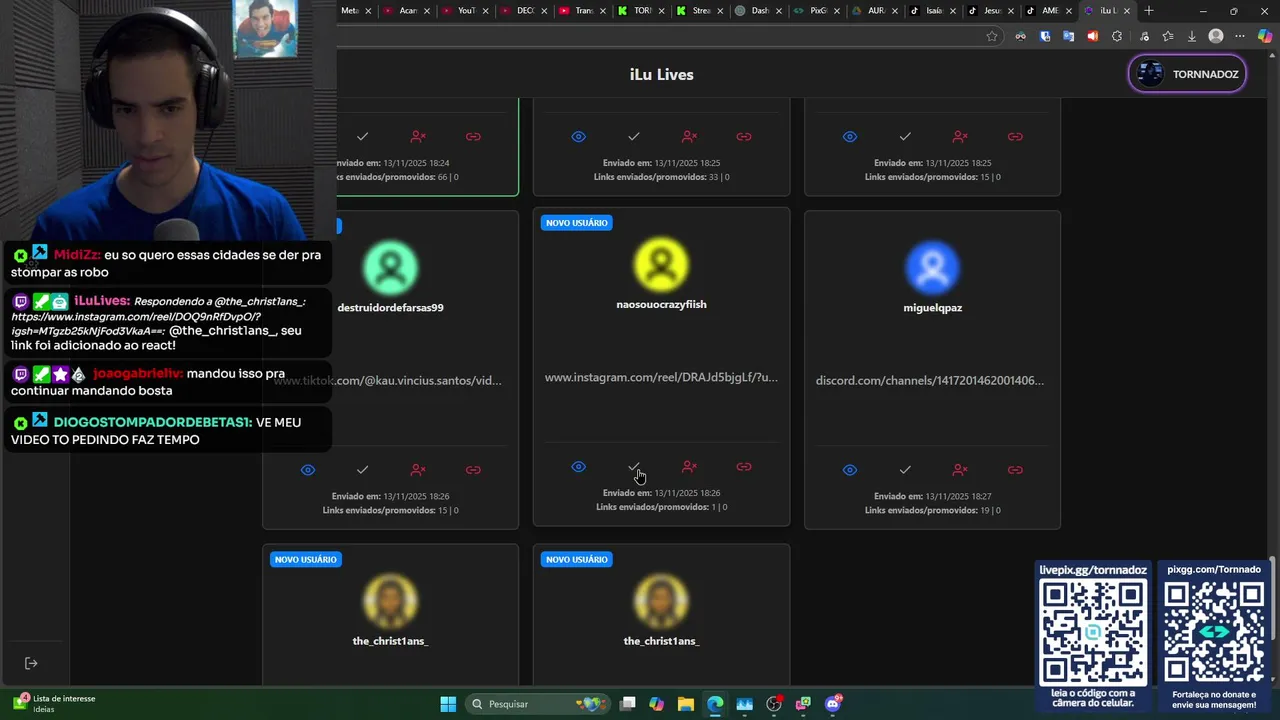
Task: Remove user on the card with 66 links sent
Action: click(418, 136)
